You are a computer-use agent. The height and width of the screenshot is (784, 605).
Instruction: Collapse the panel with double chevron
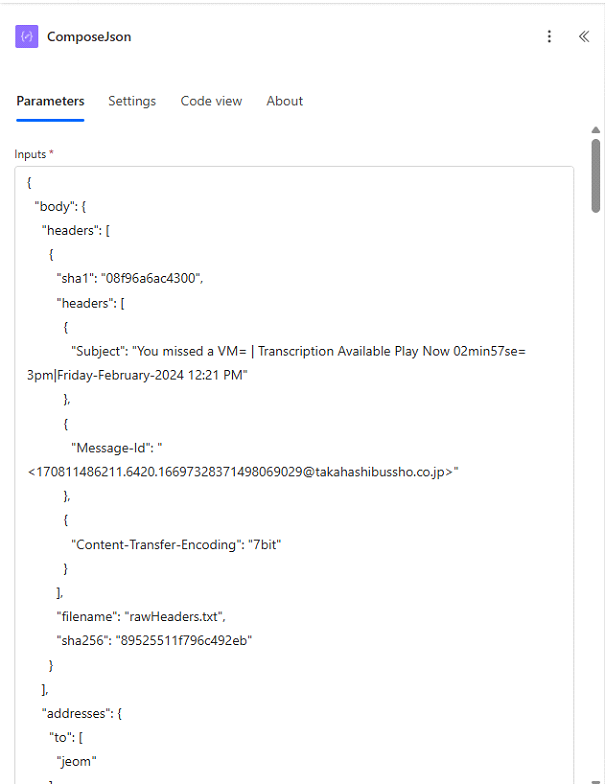tap(584, 37)
